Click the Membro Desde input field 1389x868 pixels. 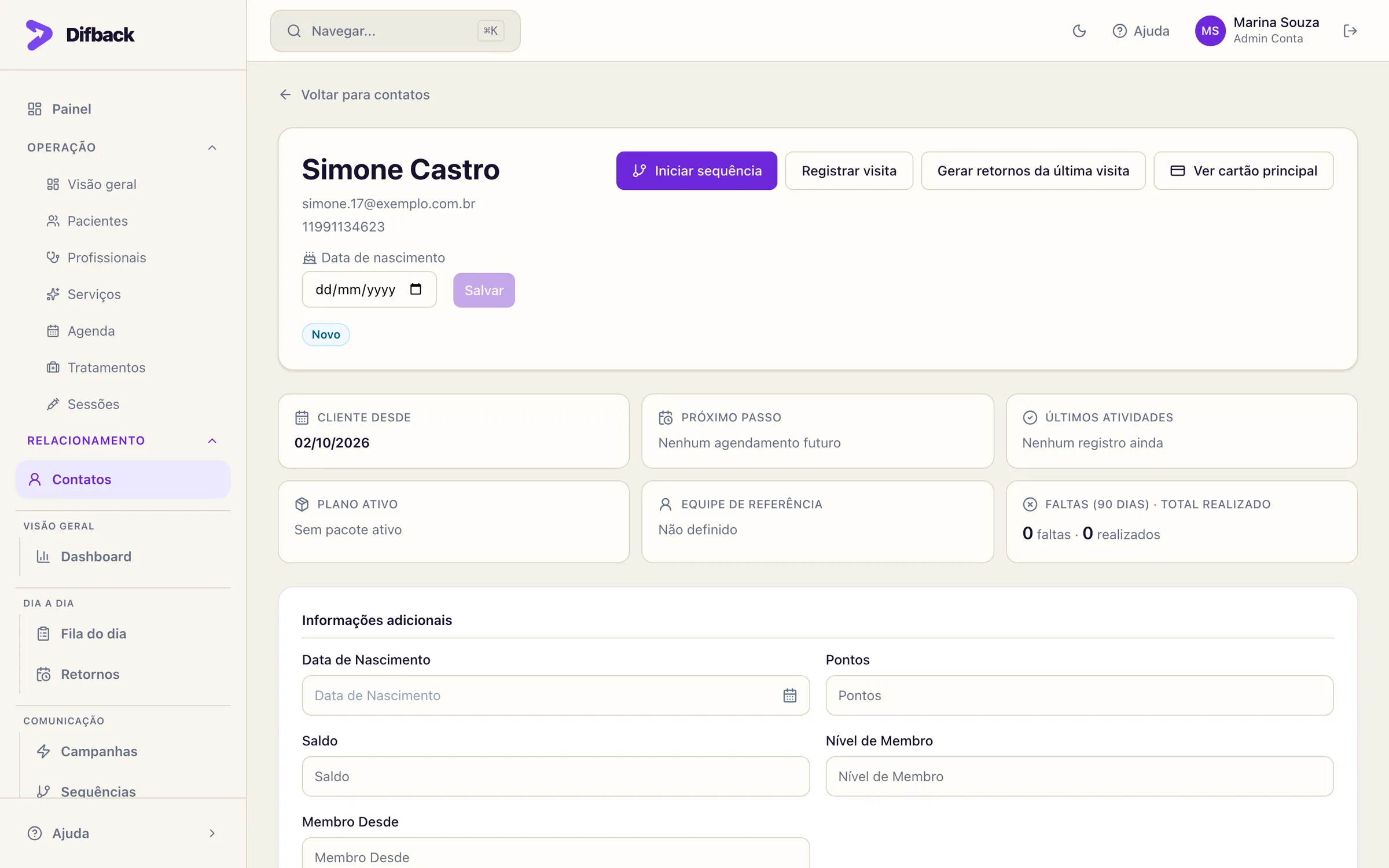coord(556,854)
